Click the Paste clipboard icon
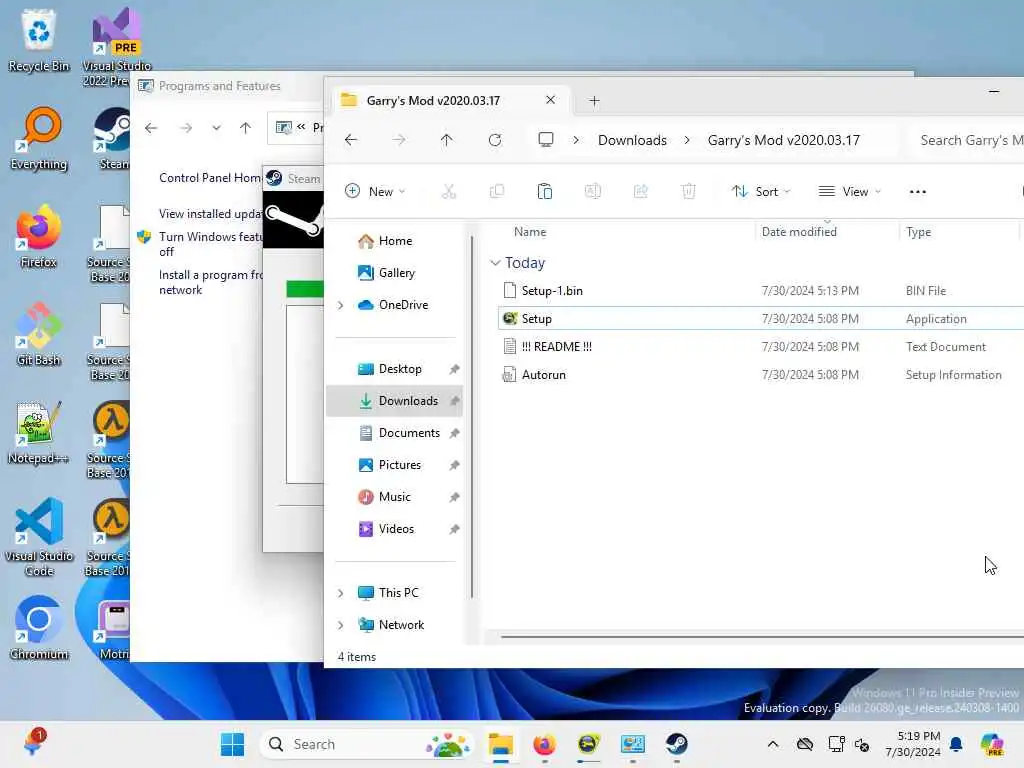 click(545, 191)
